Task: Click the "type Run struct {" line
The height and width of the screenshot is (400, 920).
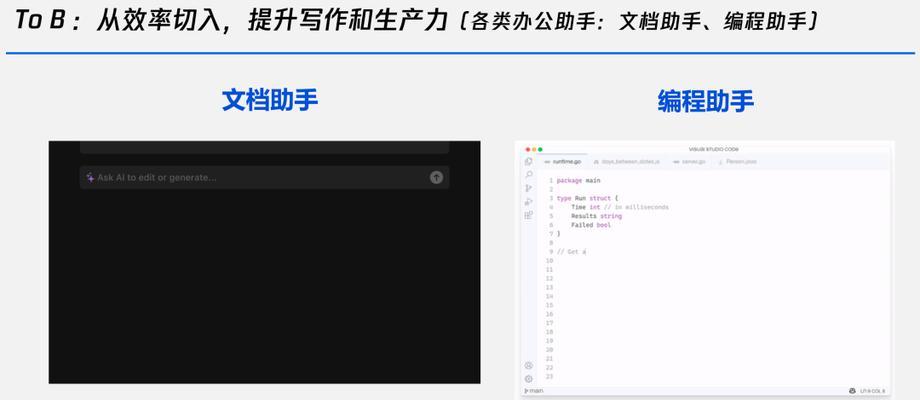Action: pyautogui.click(x=586, y=198)
